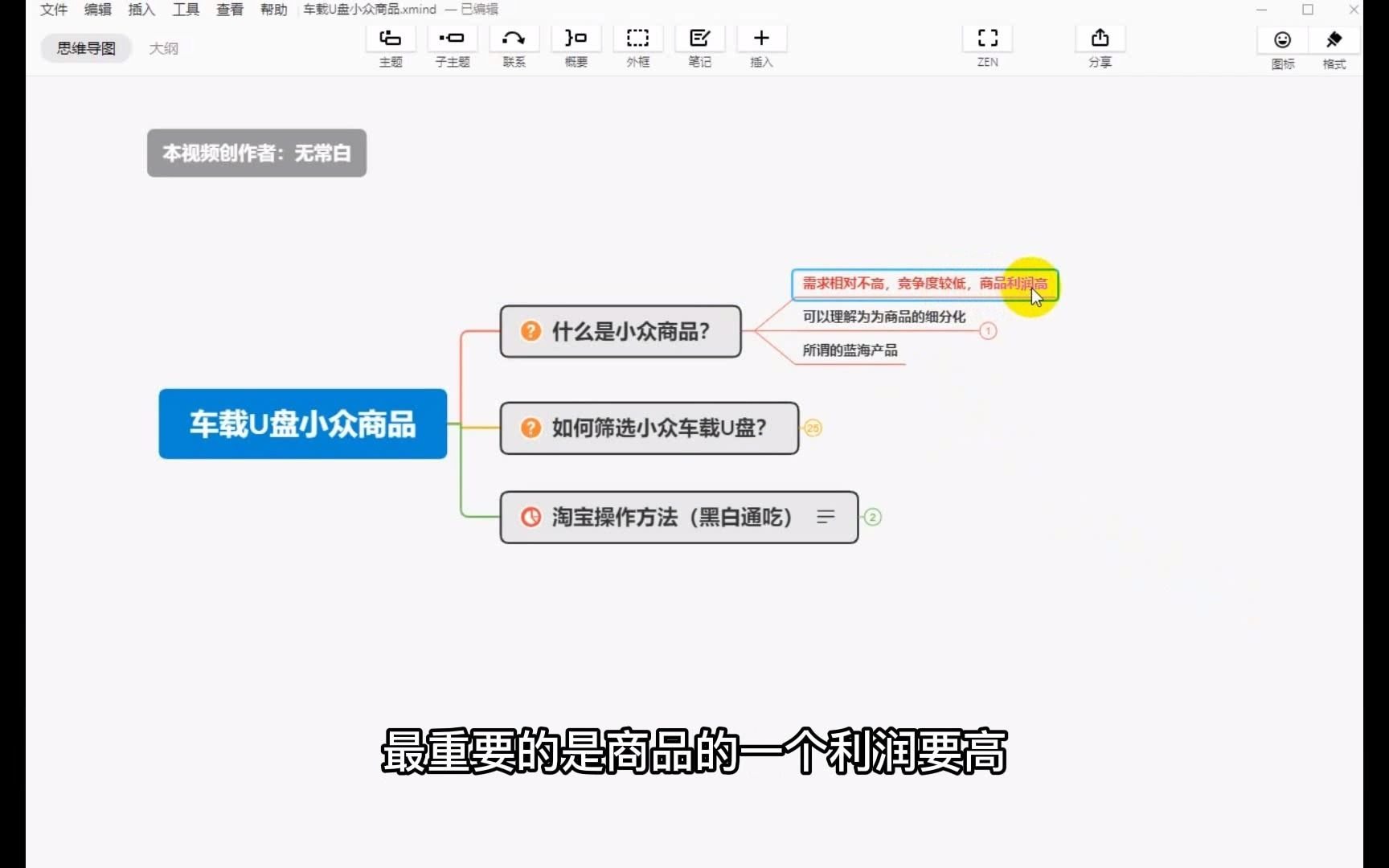Select the 联系 (Relationship) tool
Viewport: 1389px width, 868px height.
pos(514,38)
